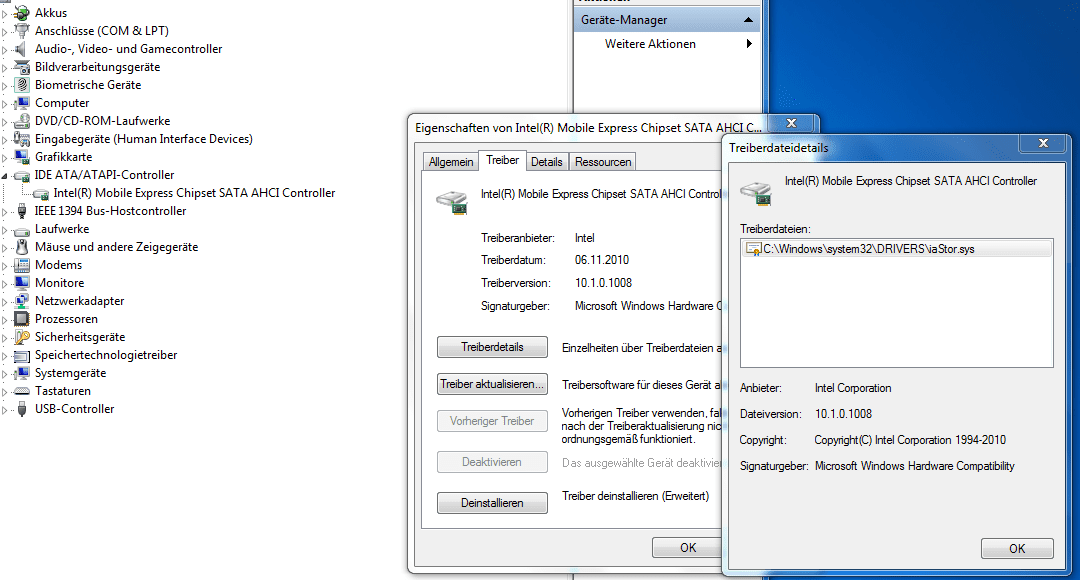This screenshot has height=580, width=1080.
Task: Click the device icon in Eigenschaften Treiber tab
Action: [x=452, y=202]
